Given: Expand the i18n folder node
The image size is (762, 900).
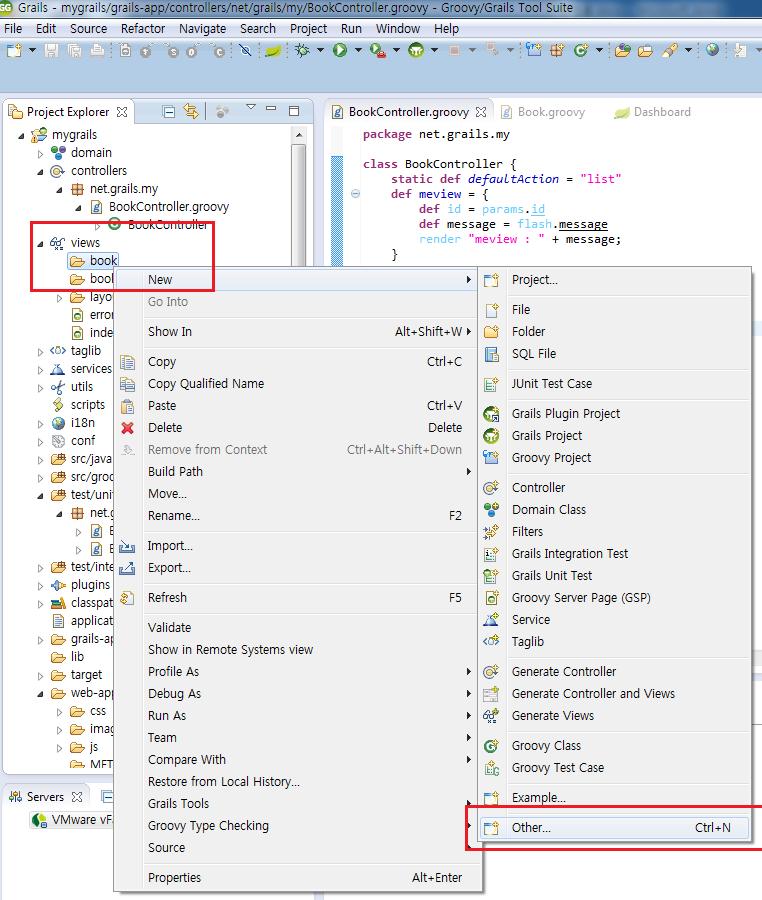Looking at the screenshot, I should coord(40,424).
